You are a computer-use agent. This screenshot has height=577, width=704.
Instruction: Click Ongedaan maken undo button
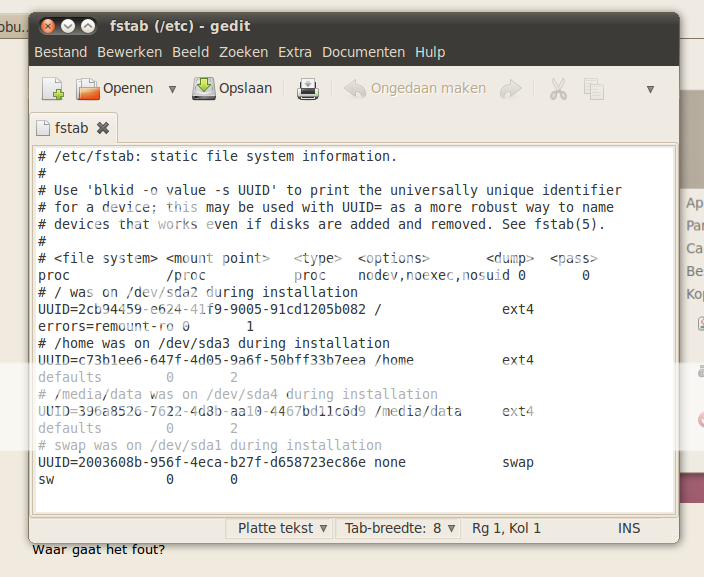[x=415, y=88]
